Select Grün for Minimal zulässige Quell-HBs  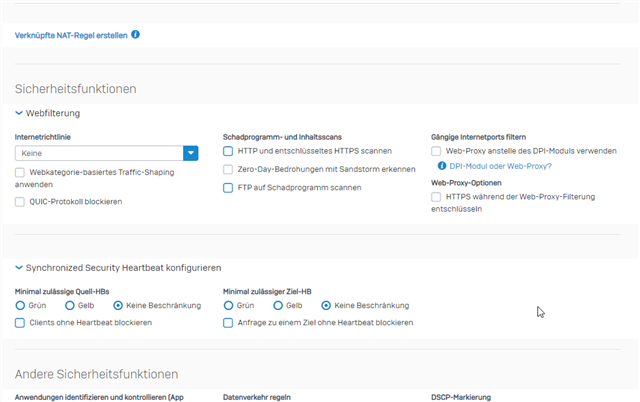pos(20,305)
